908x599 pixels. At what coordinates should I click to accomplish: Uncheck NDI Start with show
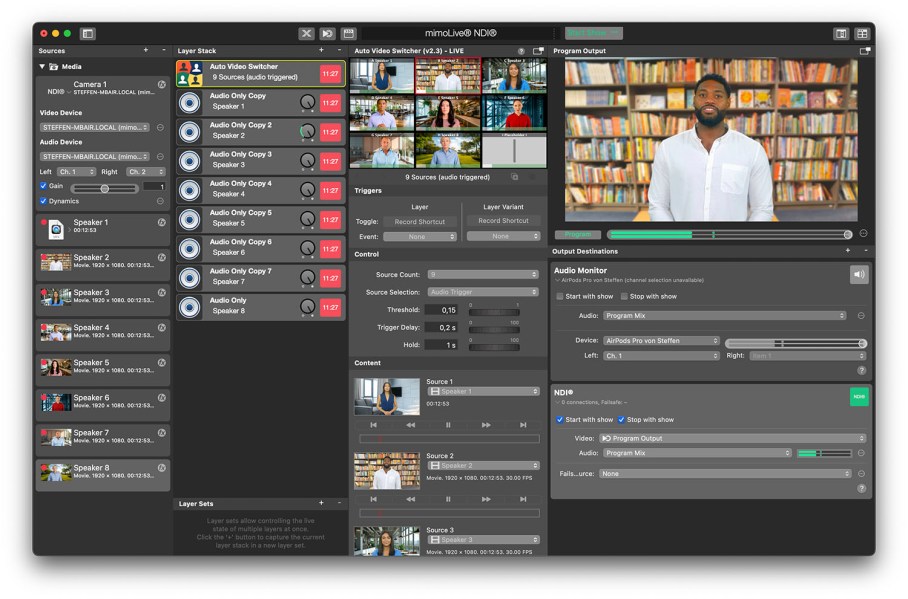tap(559, 419)
